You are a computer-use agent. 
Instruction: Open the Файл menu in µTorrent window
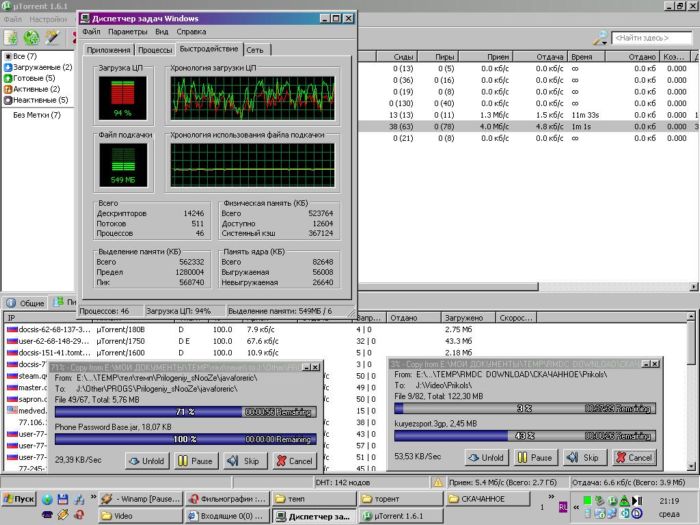point(12,19)
